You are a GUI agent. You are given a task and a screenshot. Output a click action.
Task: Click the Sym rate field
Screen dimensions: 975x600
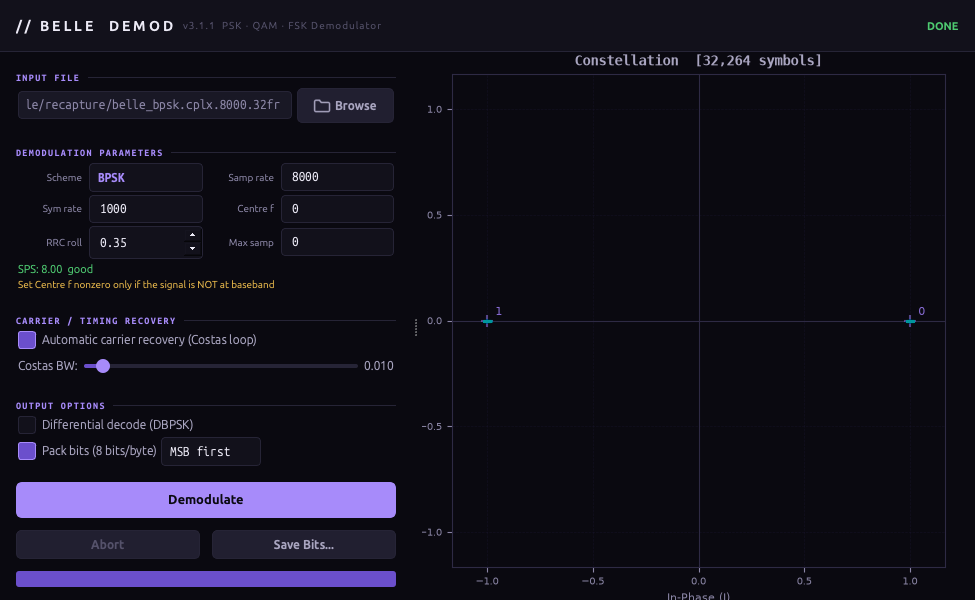click(x=146, y=209)
